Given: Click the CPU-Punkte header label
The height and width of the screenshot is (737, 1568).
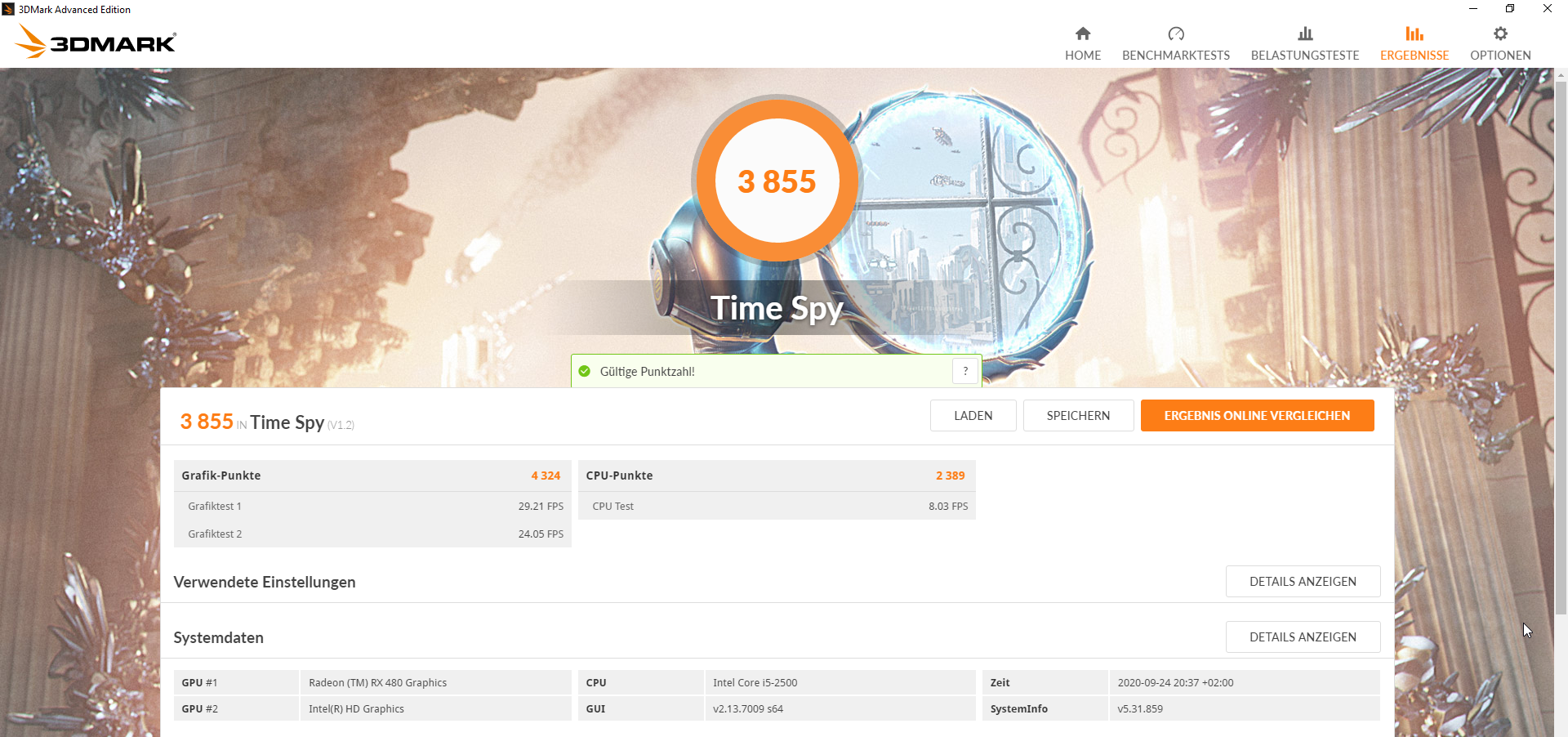Looking at the screenshot, I should [619, 476].
